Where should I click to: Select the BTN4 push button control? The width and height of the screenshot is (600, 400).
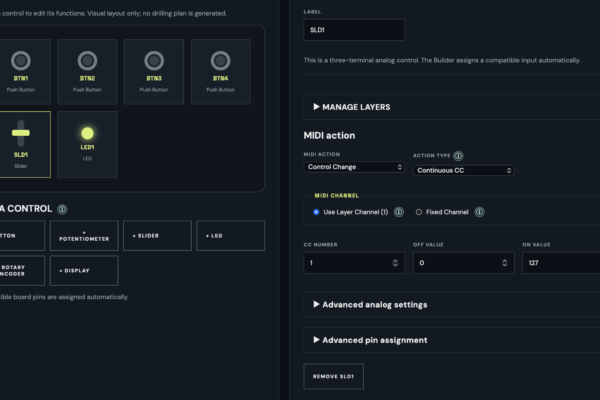pos(220,72)
